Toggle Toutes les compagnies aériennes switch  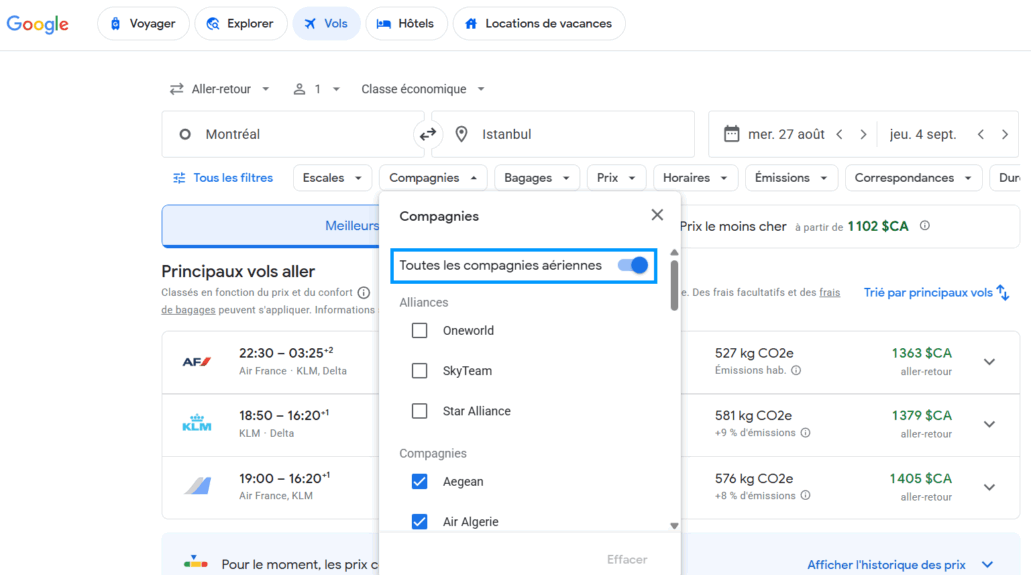pyautogui.click(x=633, y=265)
